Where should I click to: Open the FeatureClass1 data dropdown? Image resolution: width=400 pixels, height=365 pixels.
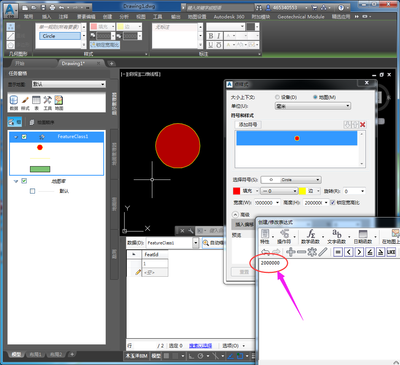pos(196,243)
